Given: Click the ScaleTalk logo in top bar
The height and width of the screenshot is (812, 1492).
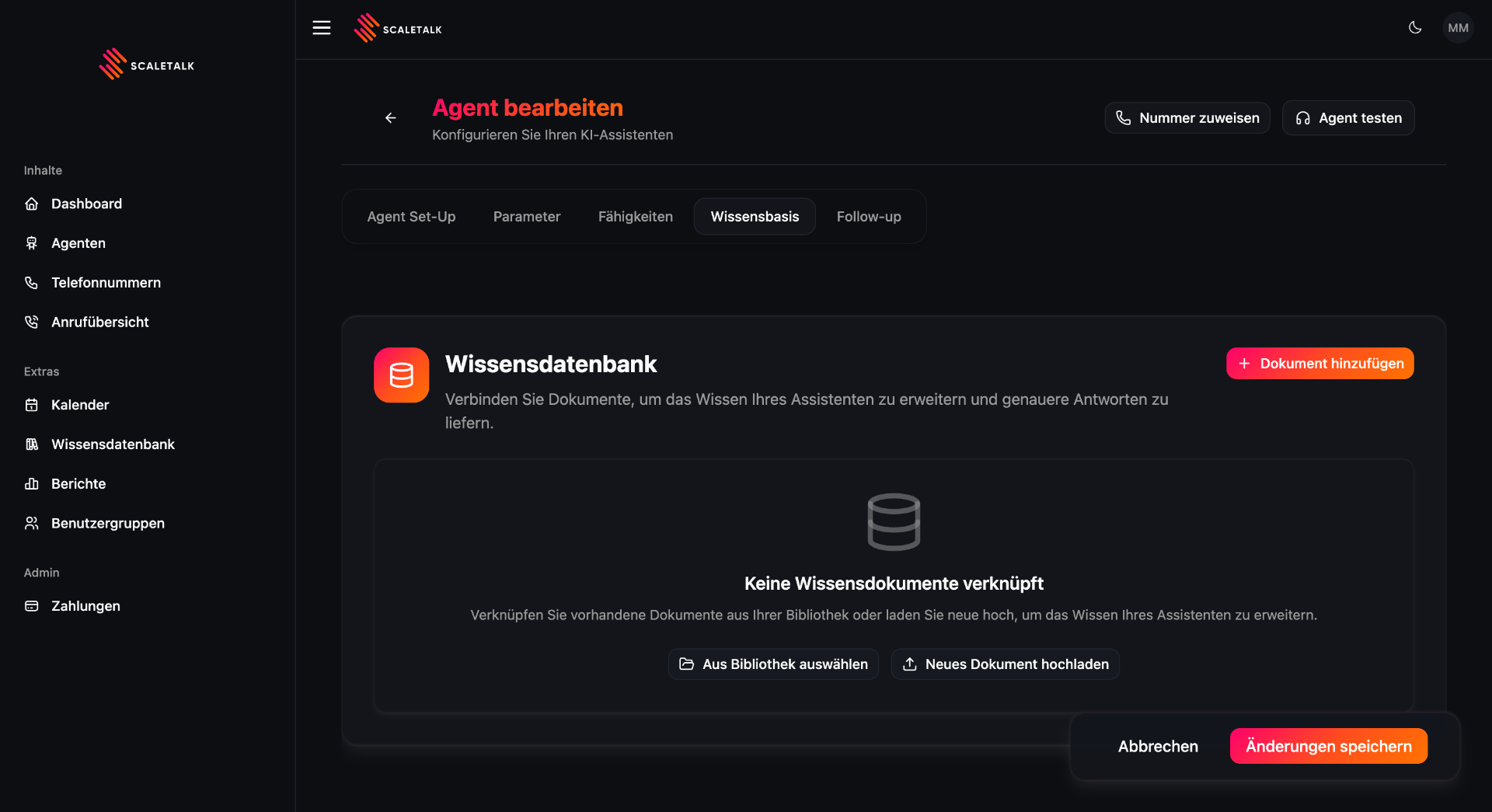Looking at the screenshot, I should [x=398, y=29].
